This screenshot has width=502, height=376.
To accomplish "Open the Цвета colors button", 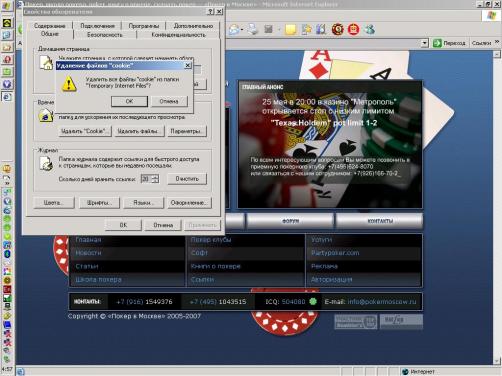I will [53, 203].
